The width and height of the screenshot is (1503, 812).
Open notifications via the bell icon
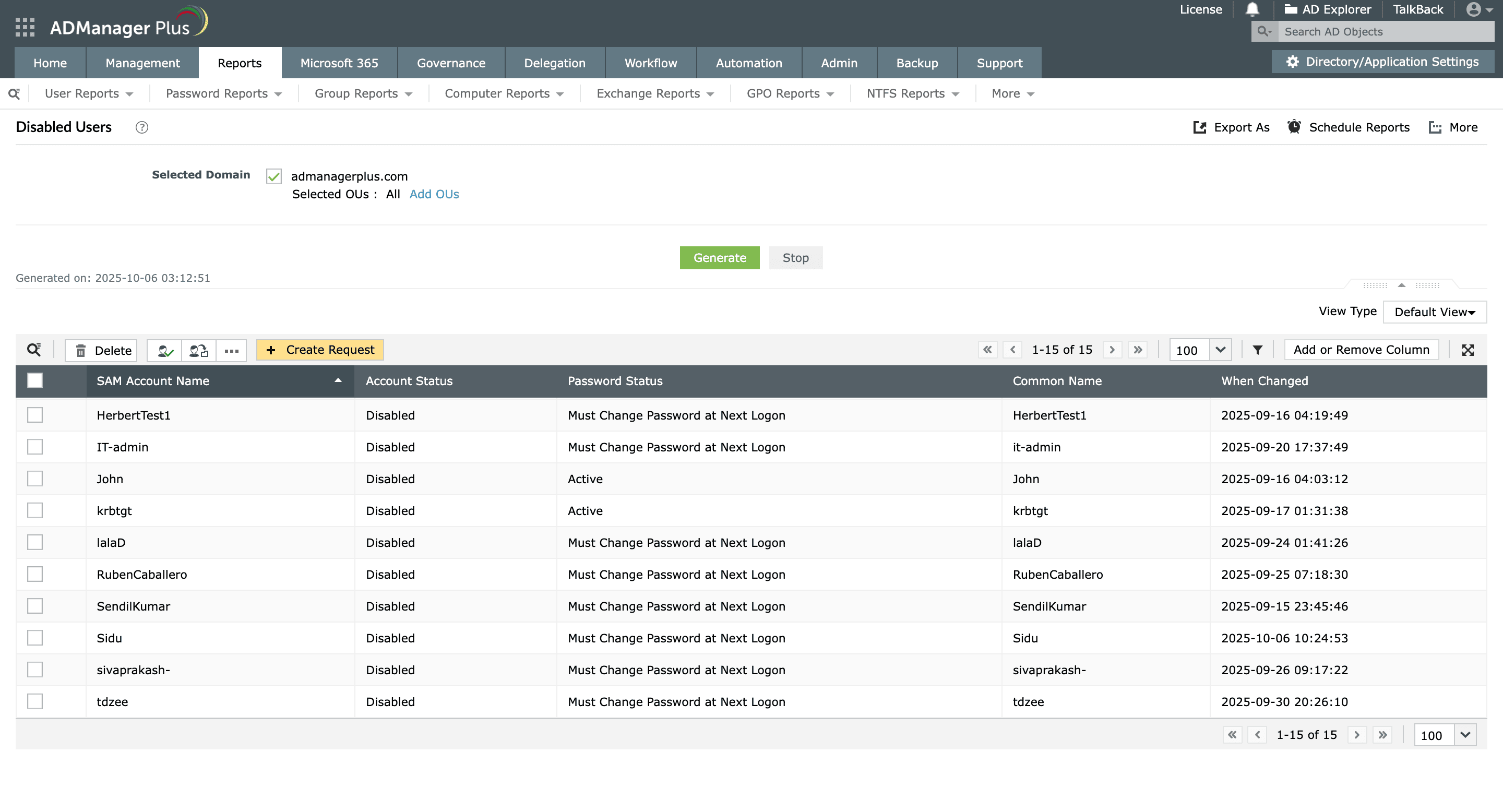[1252, 9]
